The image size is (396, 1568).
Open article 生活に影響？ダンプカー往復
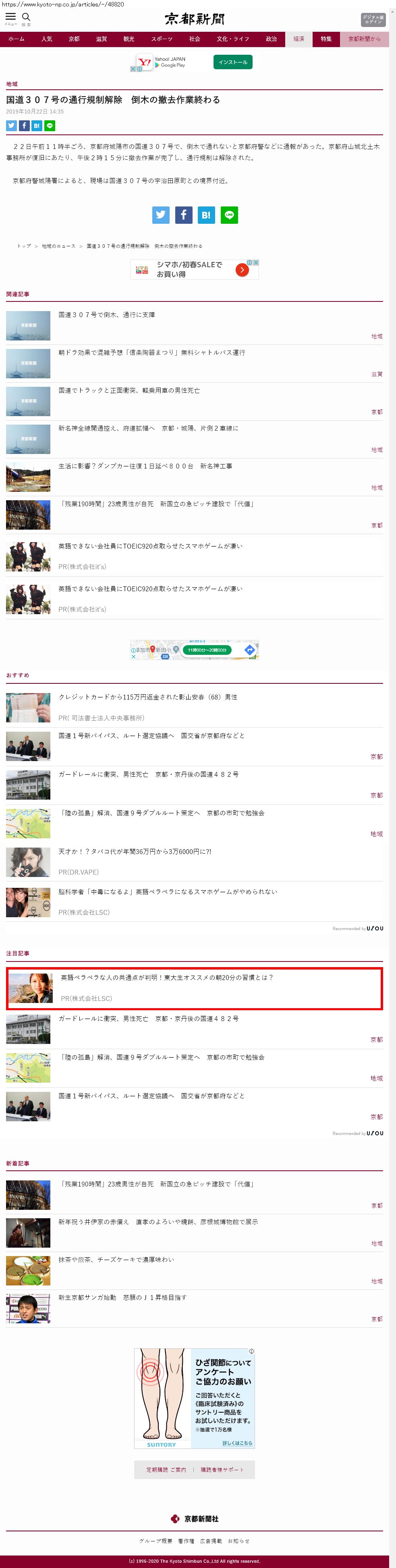[145, 466]
